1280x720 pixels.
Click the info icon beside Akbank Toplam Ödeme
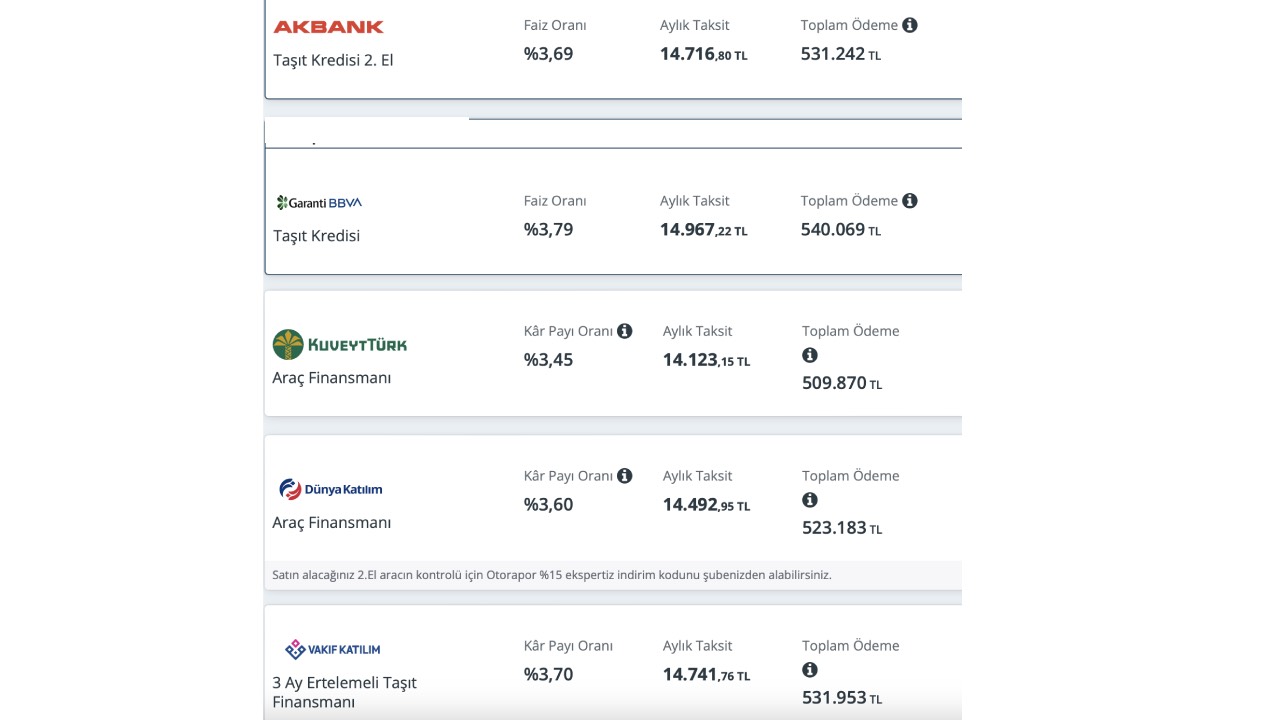(910, 25)
